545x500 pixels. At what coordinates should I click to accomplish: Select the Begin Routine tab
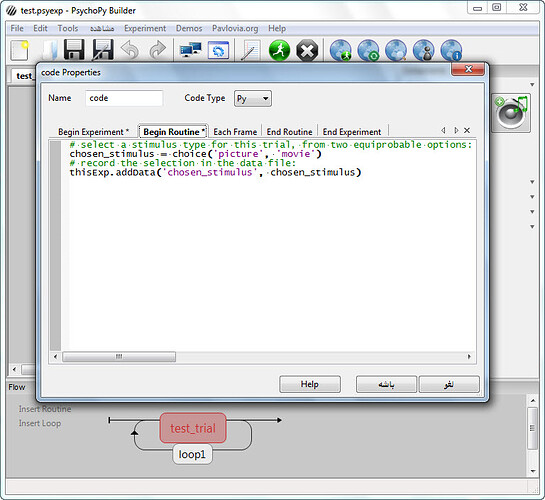click(173, 132)
